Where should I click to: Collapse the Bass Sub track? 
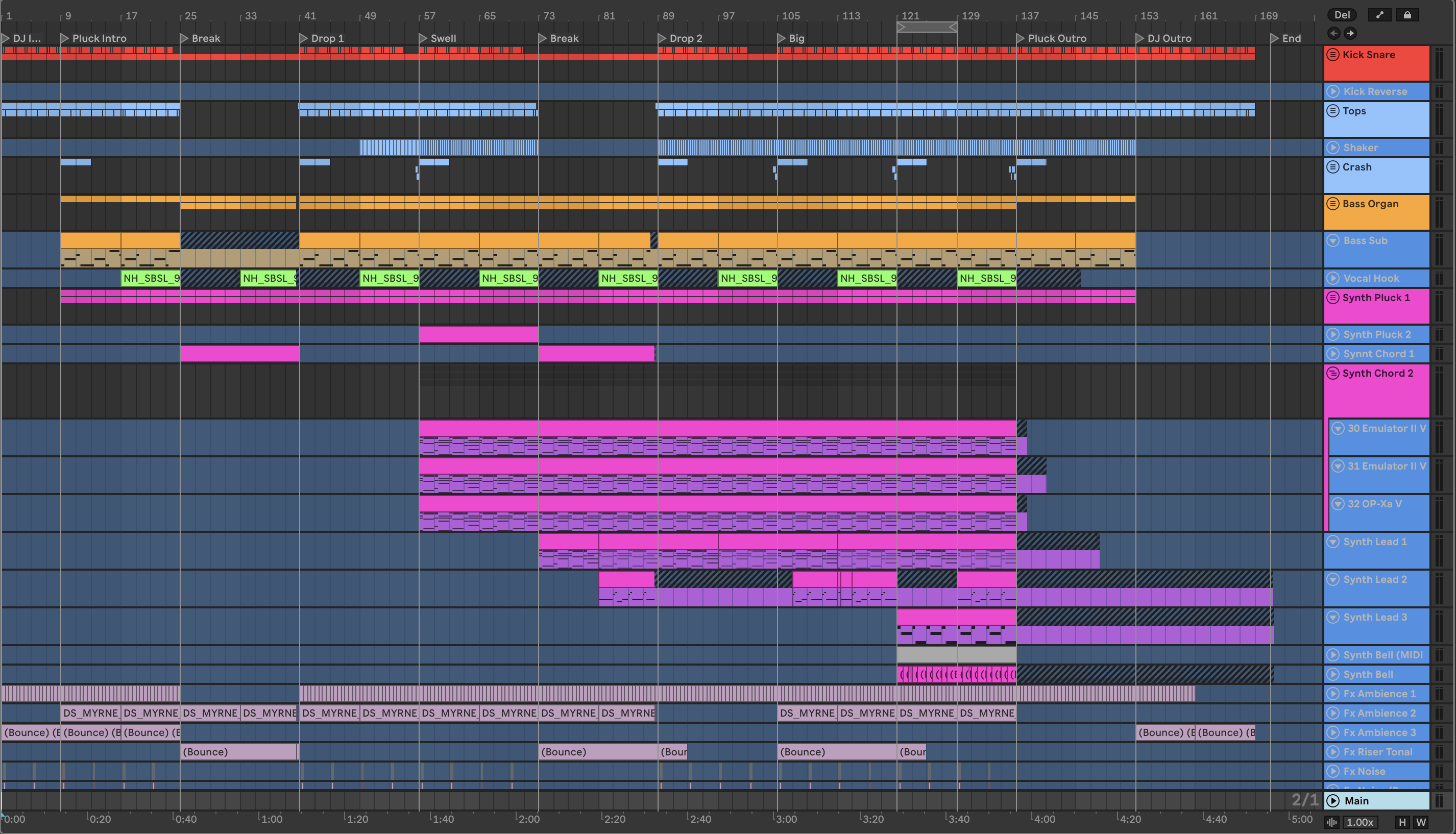point(1333,240)
